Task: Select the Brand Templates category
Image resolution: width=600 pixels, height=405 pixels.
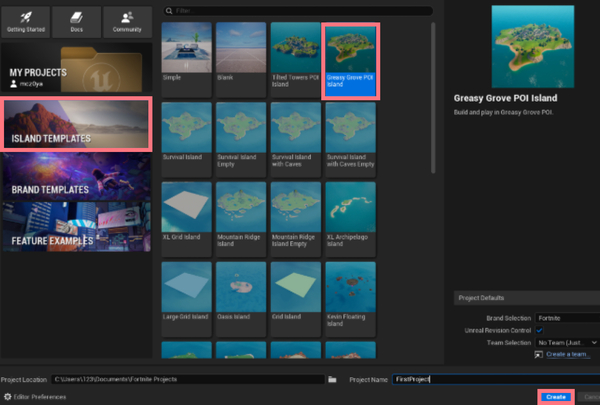Action: click(76, 176)
